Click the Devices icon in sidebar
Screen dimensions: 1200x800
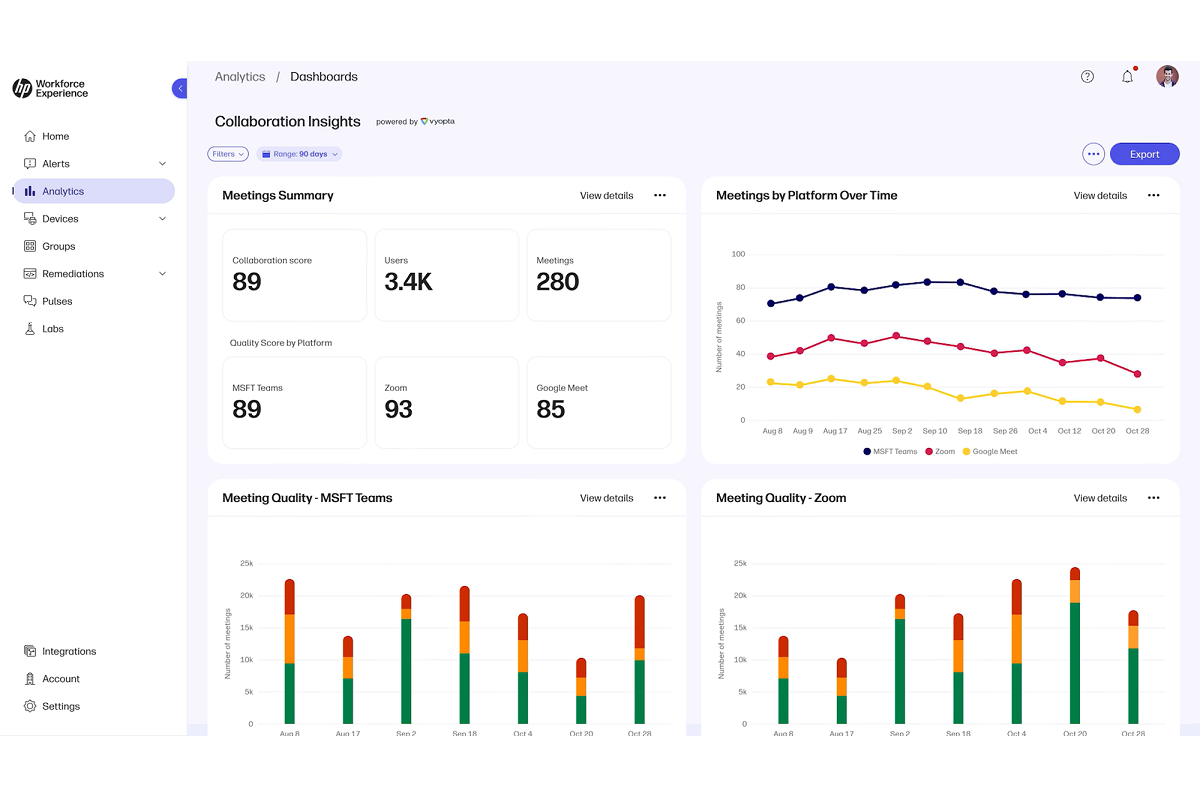click(x=30, y=219)
